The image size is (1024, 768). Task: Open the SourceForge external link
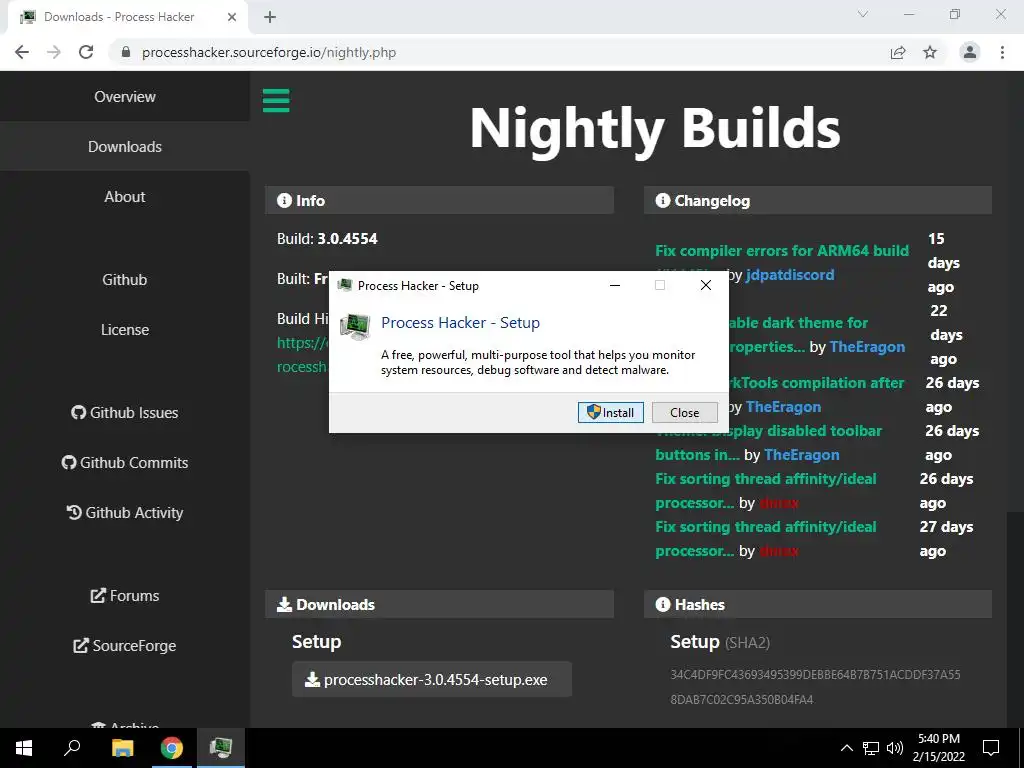click(125, 646)
